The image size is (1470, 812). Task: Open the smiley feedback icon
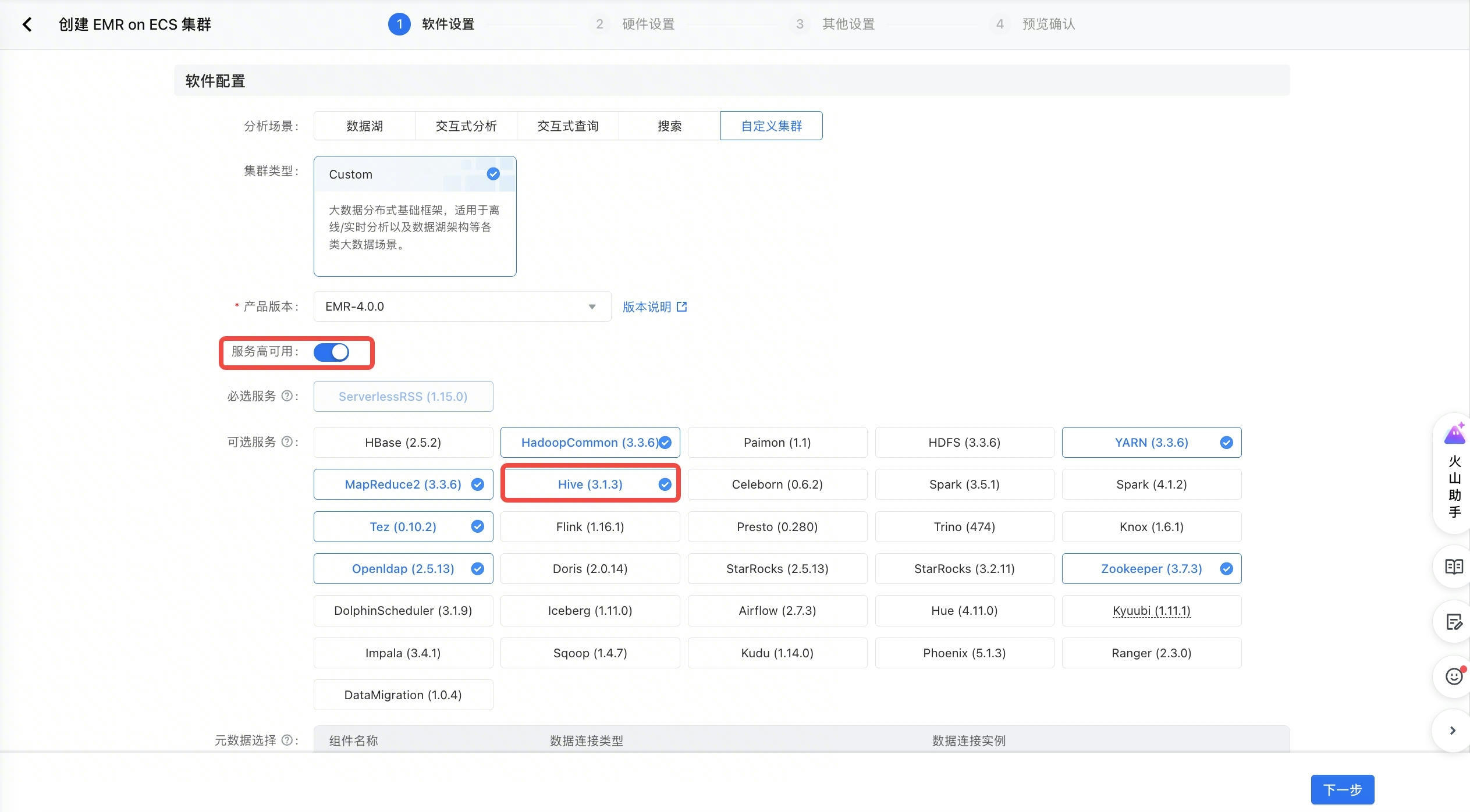coord(1454,676)
